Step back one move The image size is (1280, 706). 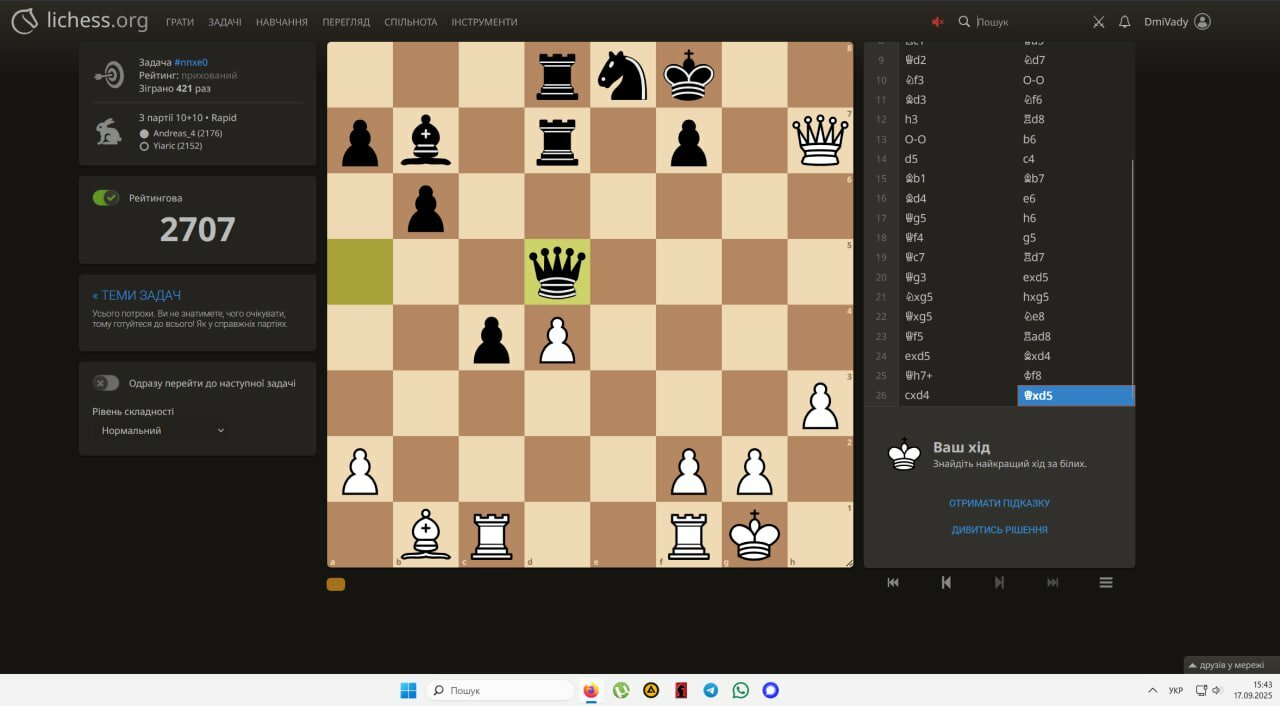coord(946,582)
